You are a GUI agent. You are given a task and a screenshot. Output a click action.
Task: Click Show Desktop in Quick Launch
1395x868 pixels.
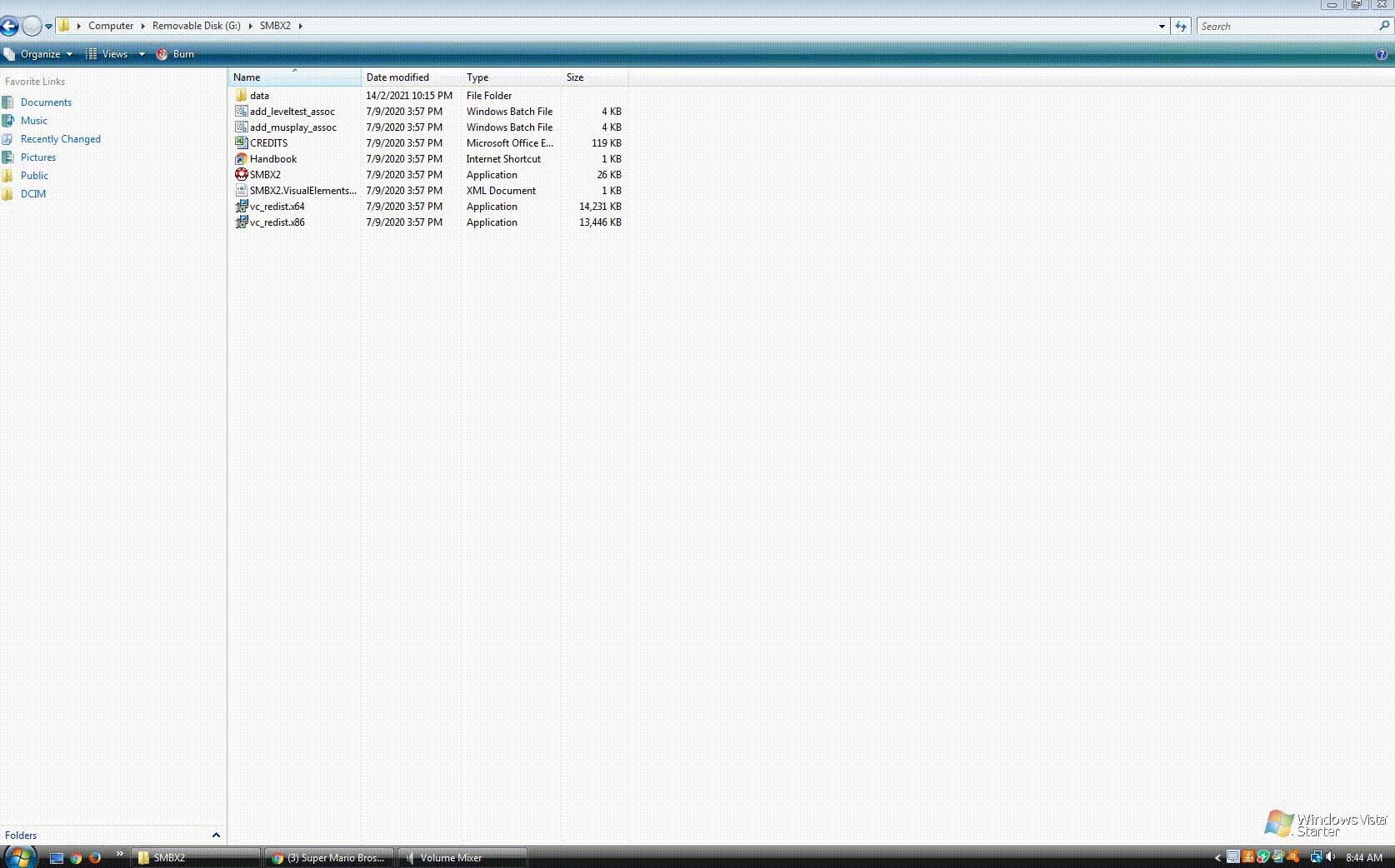(57, 857)
